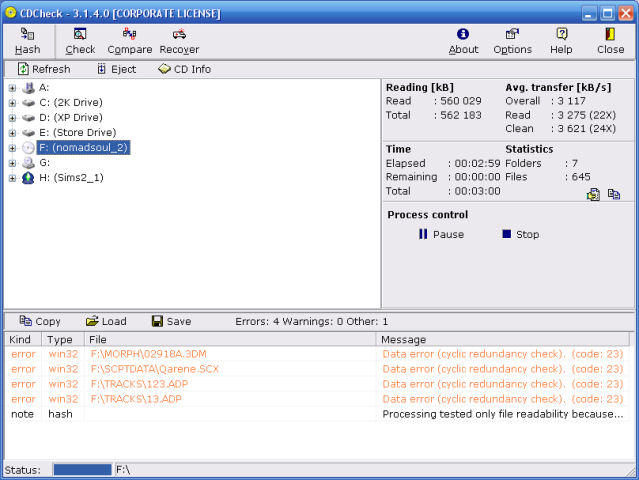Open the Options dialog

(512, 41)
